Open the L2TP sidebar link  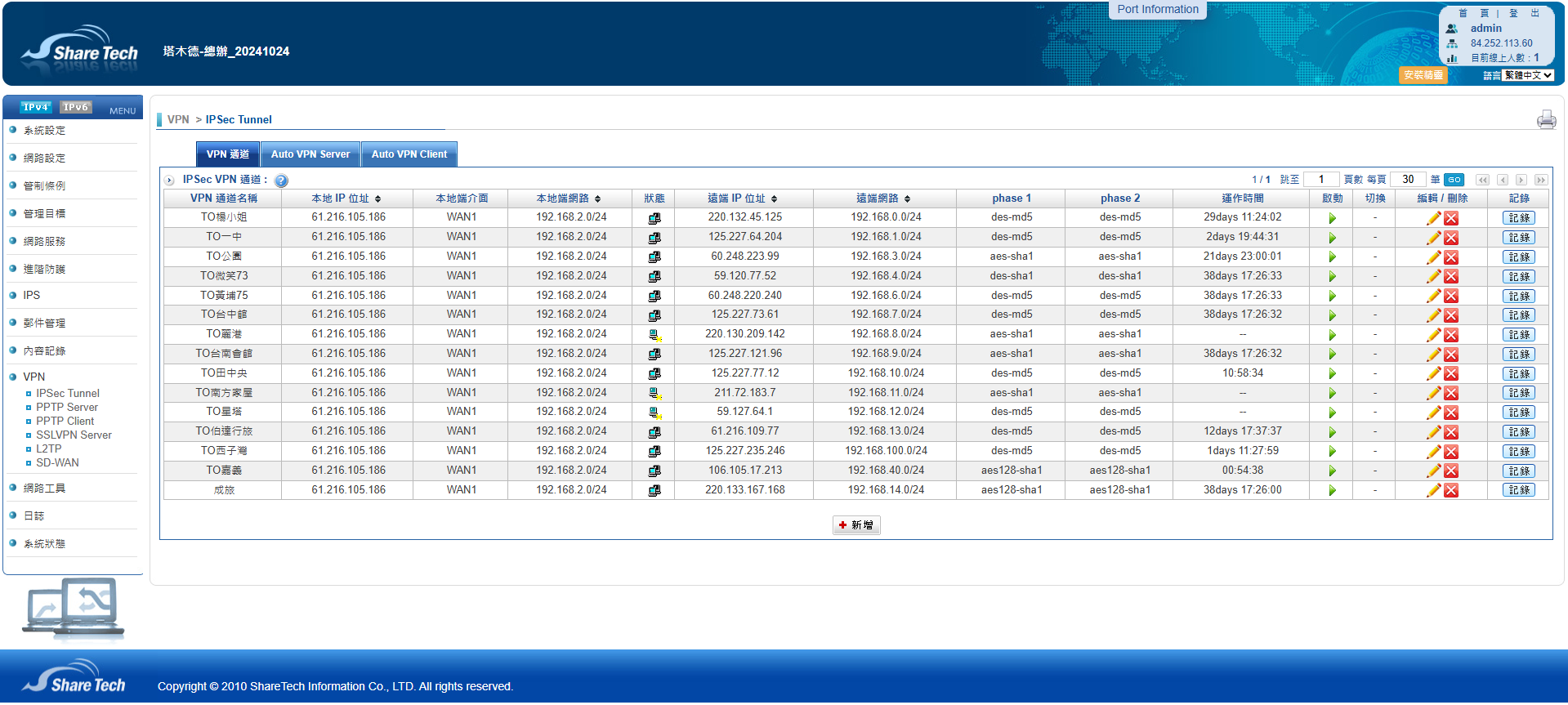[x=48, y=449]
